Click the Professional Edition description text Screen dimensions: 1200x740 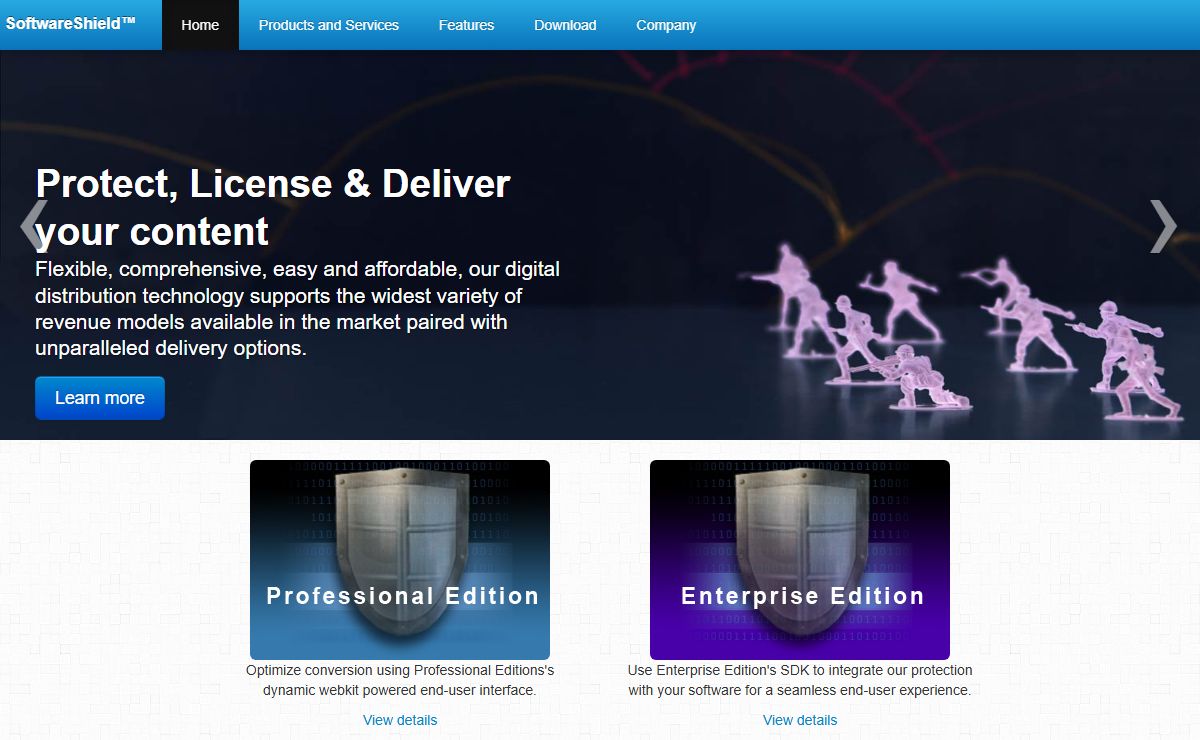click(x=400, y=680)
